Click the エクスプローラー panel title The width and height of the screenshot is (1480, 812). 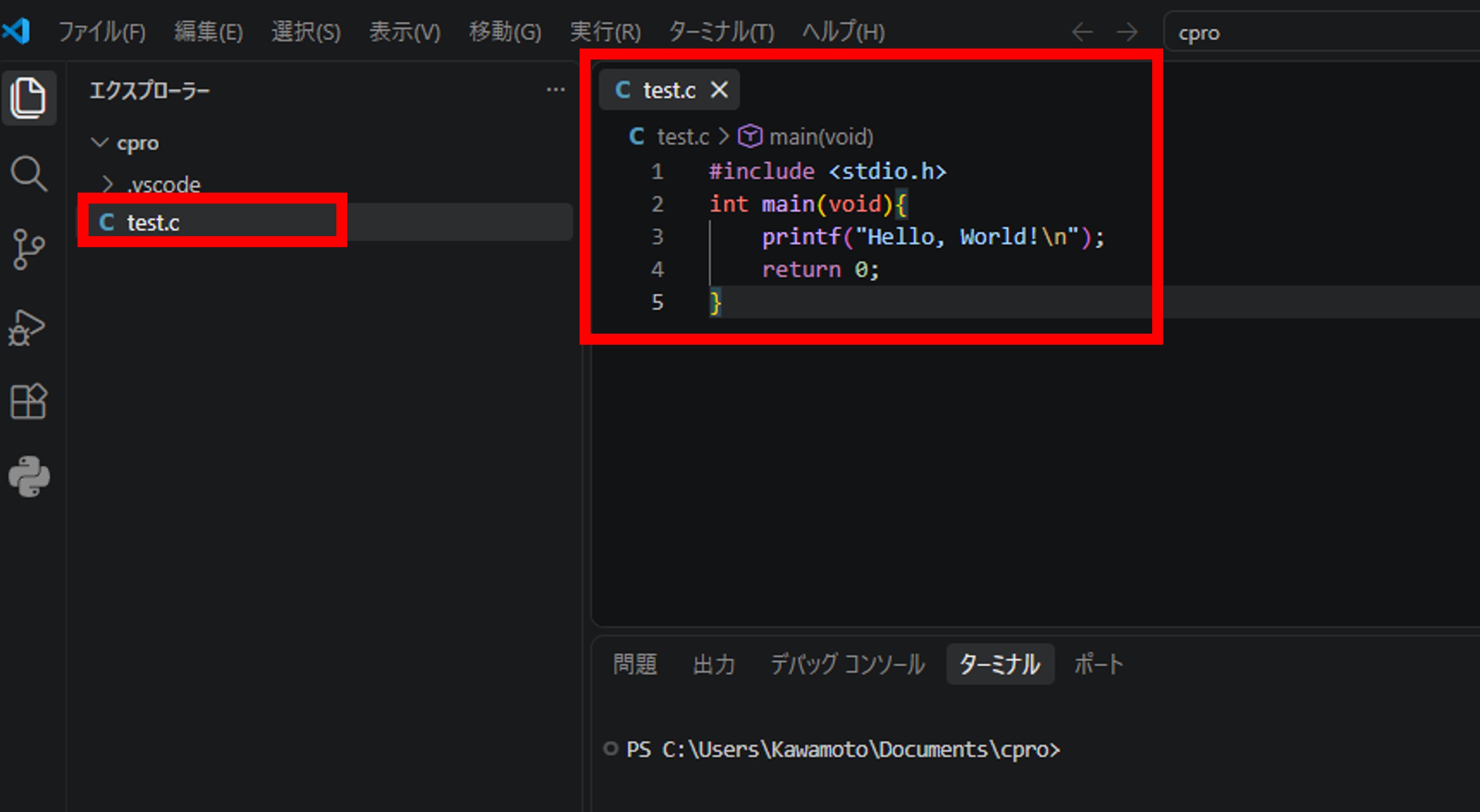coord(149,91)
